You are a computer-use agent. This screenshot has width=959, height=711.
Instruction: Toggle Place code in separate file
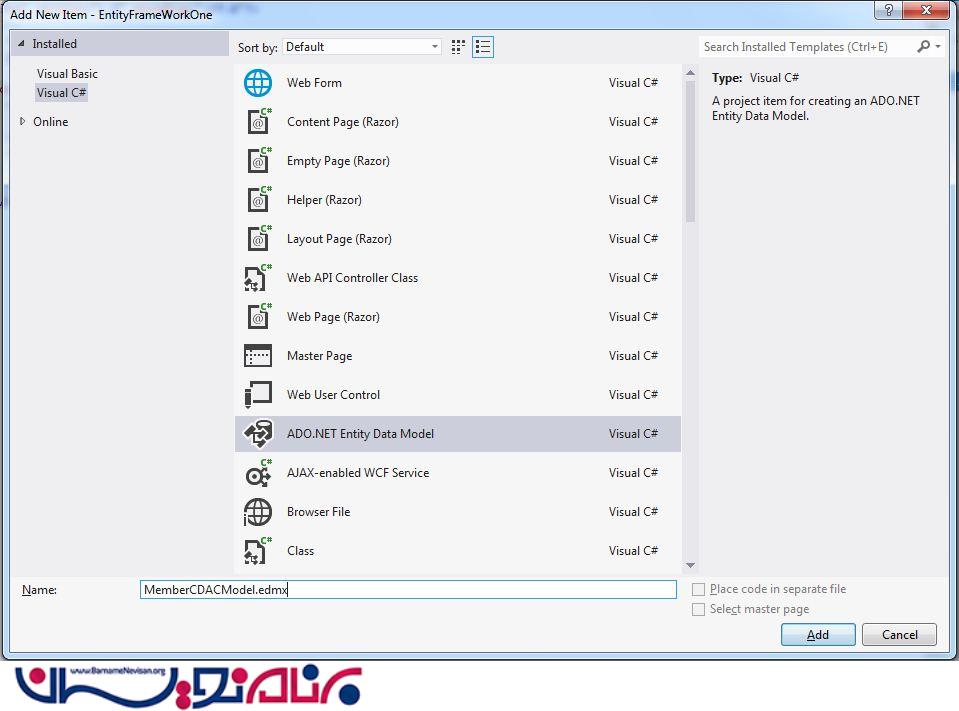tap(699, 590)
